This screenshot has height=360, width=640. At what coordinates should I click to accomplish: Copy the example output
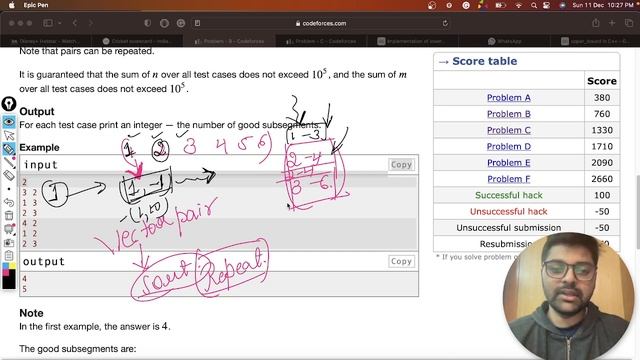tap(401, 261)
